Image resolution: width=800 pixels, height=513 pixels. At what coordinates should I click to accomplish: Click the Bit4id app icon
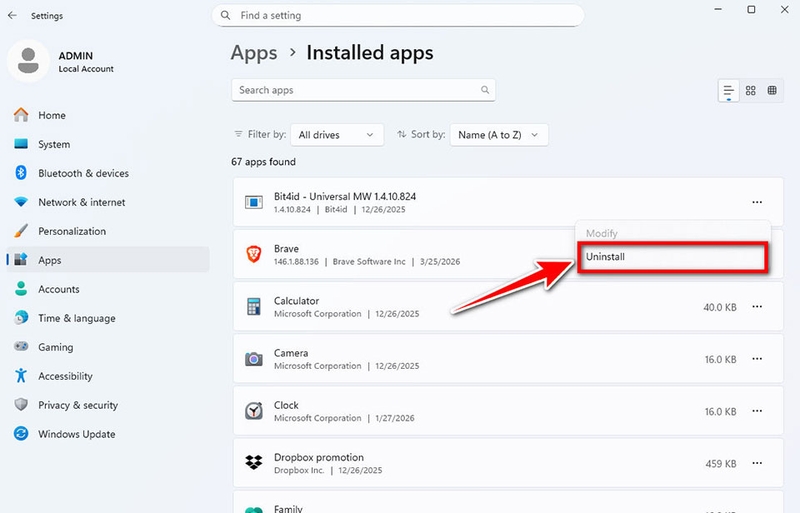pos(254,202)
